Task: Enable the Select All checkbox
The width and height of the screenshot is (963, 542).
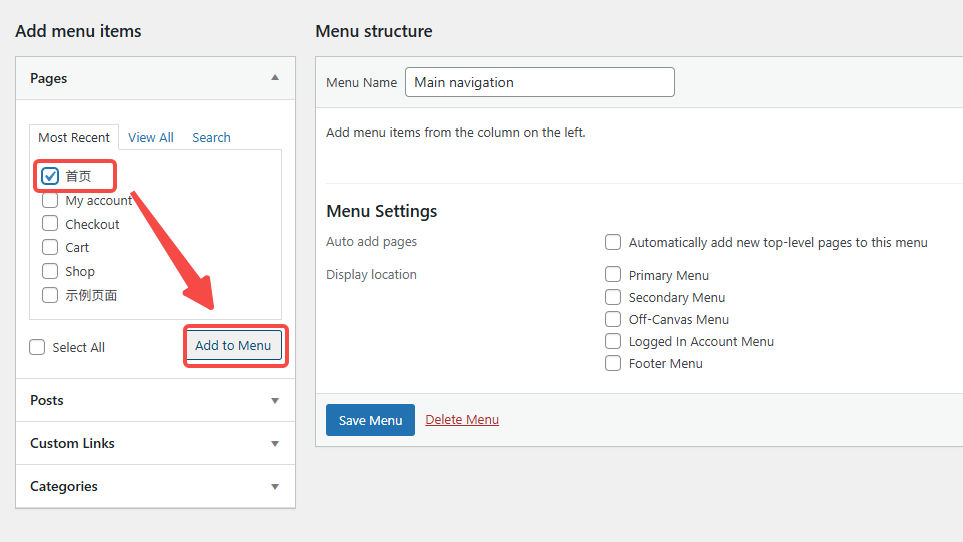Action: [38, 347]
